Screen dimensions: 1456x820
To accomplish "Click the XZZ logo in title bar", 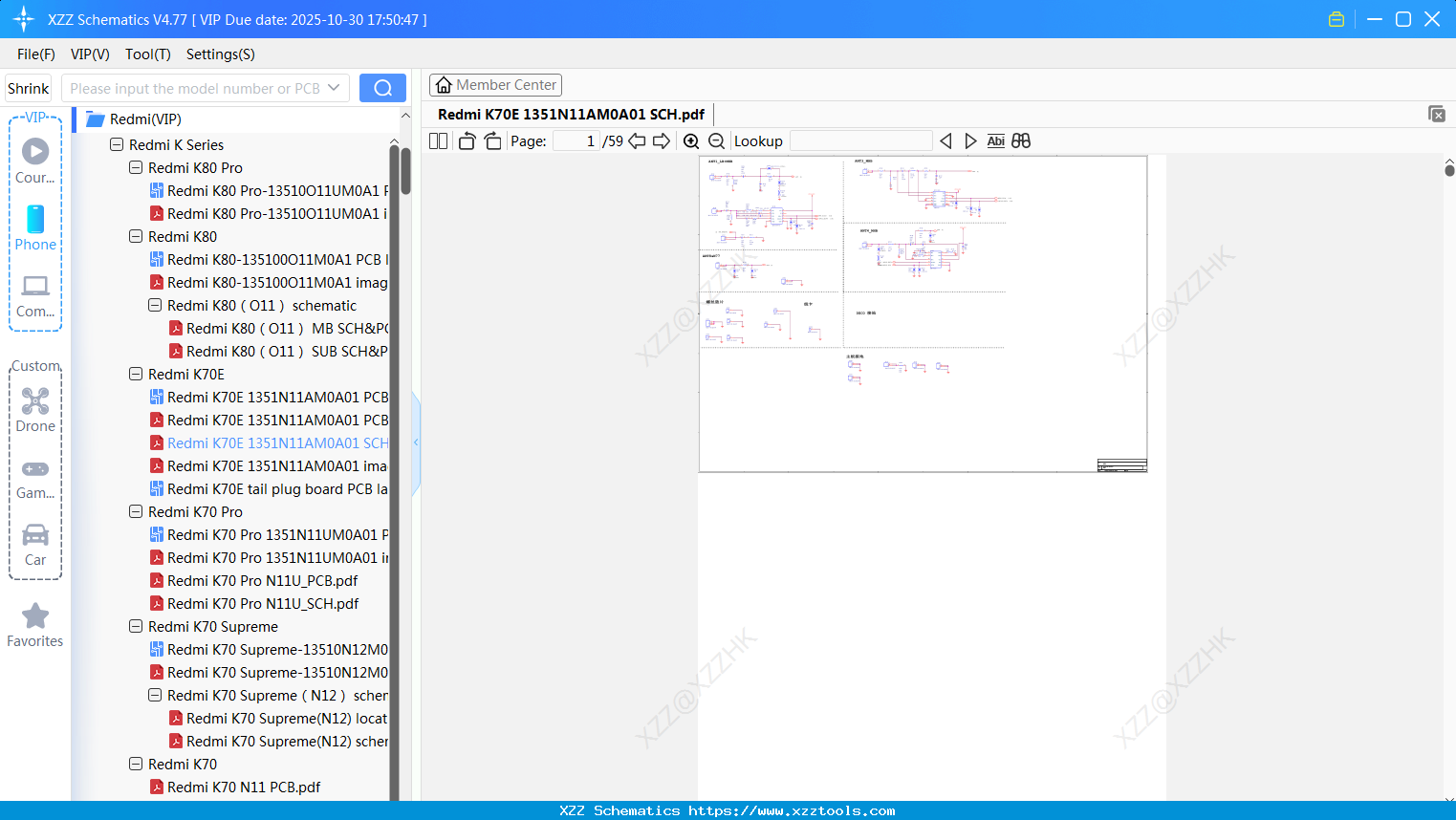I will pos(24,19).
